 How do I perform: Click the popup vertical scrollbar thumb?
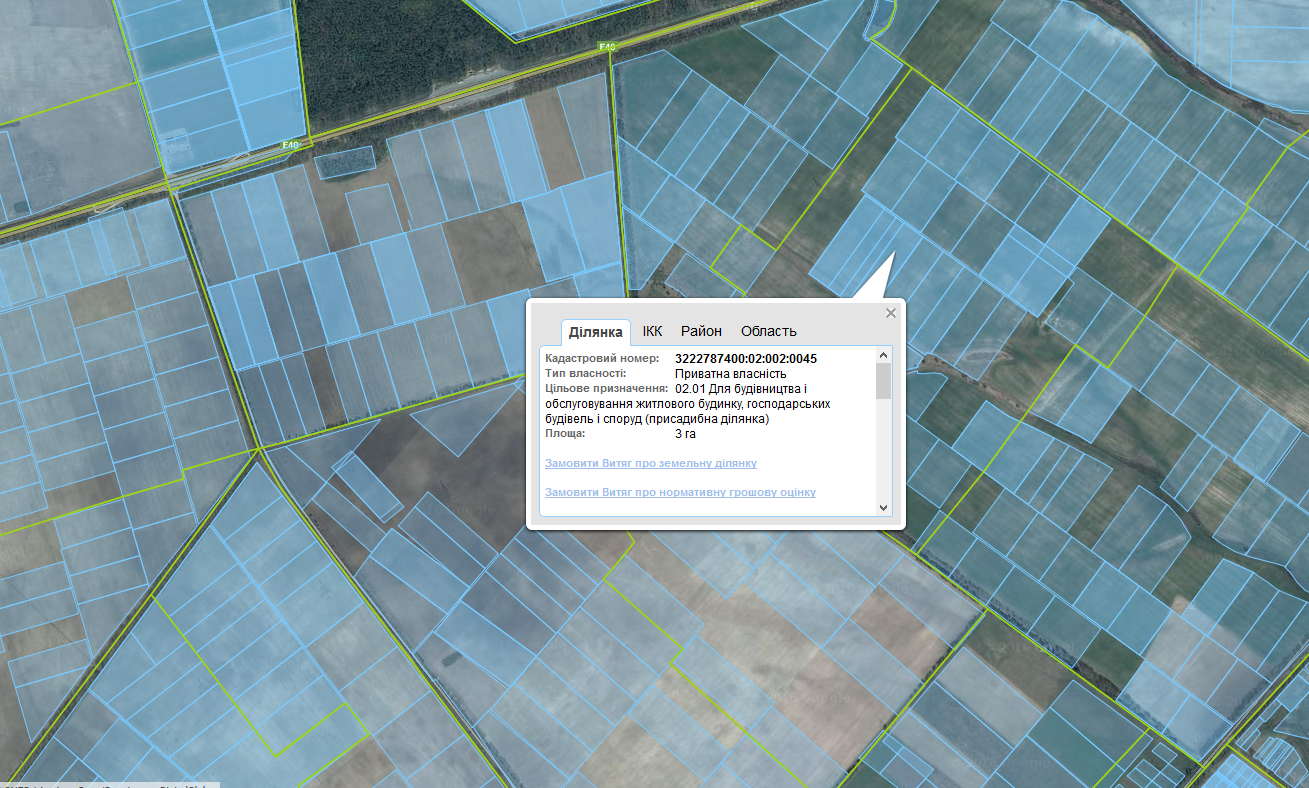(883, 381)
